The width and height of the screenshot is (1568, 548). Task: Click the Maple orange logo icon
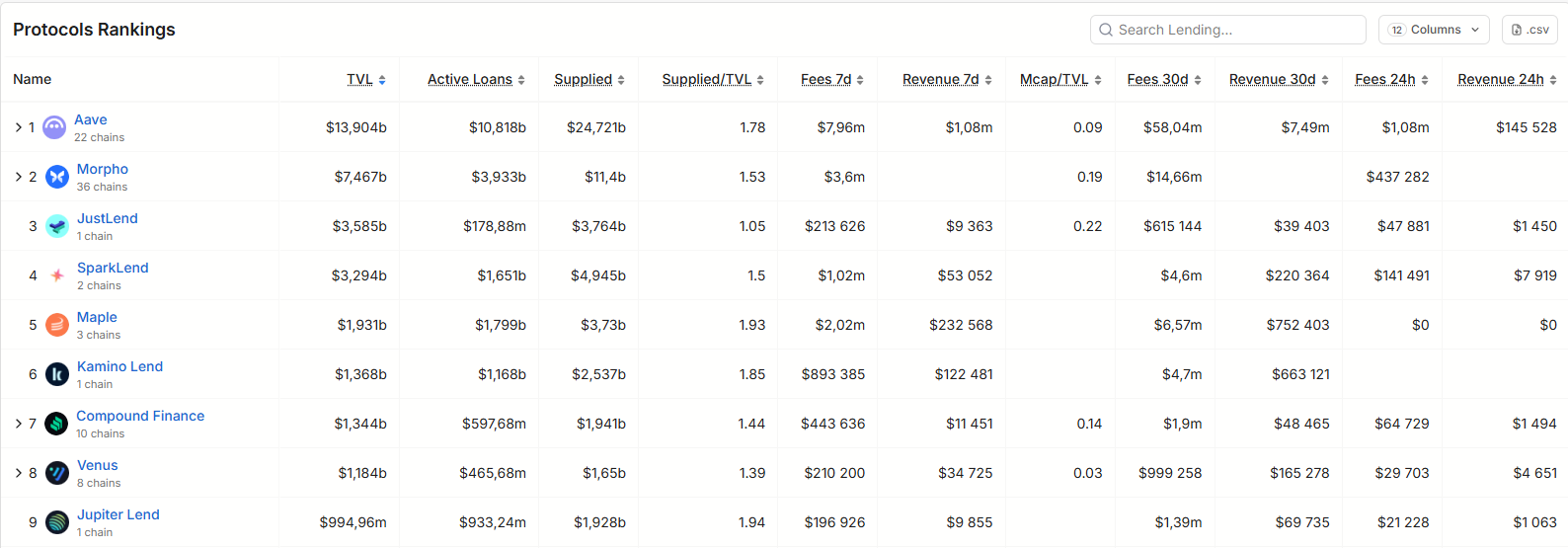click(x=57, y=325)
